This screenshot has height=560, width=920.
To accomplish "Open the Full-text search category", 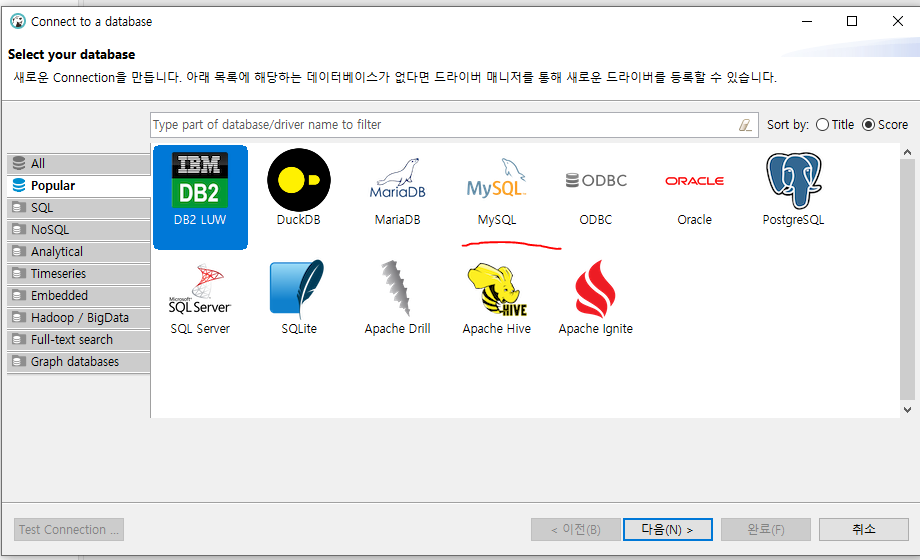I will (x=79, y=340).
